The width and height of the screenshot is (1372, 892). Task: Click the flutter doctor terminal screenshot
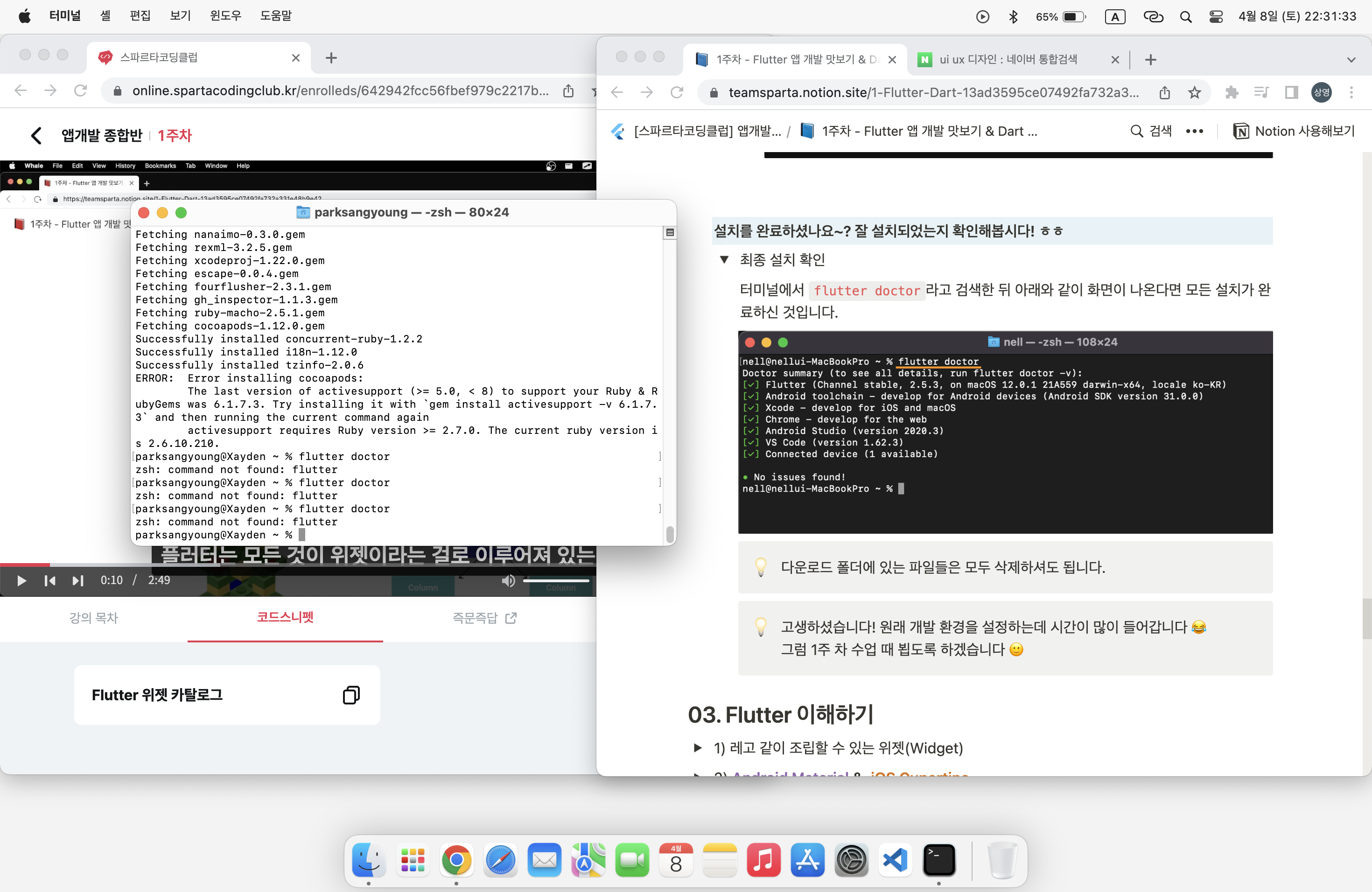(1005, 432)
